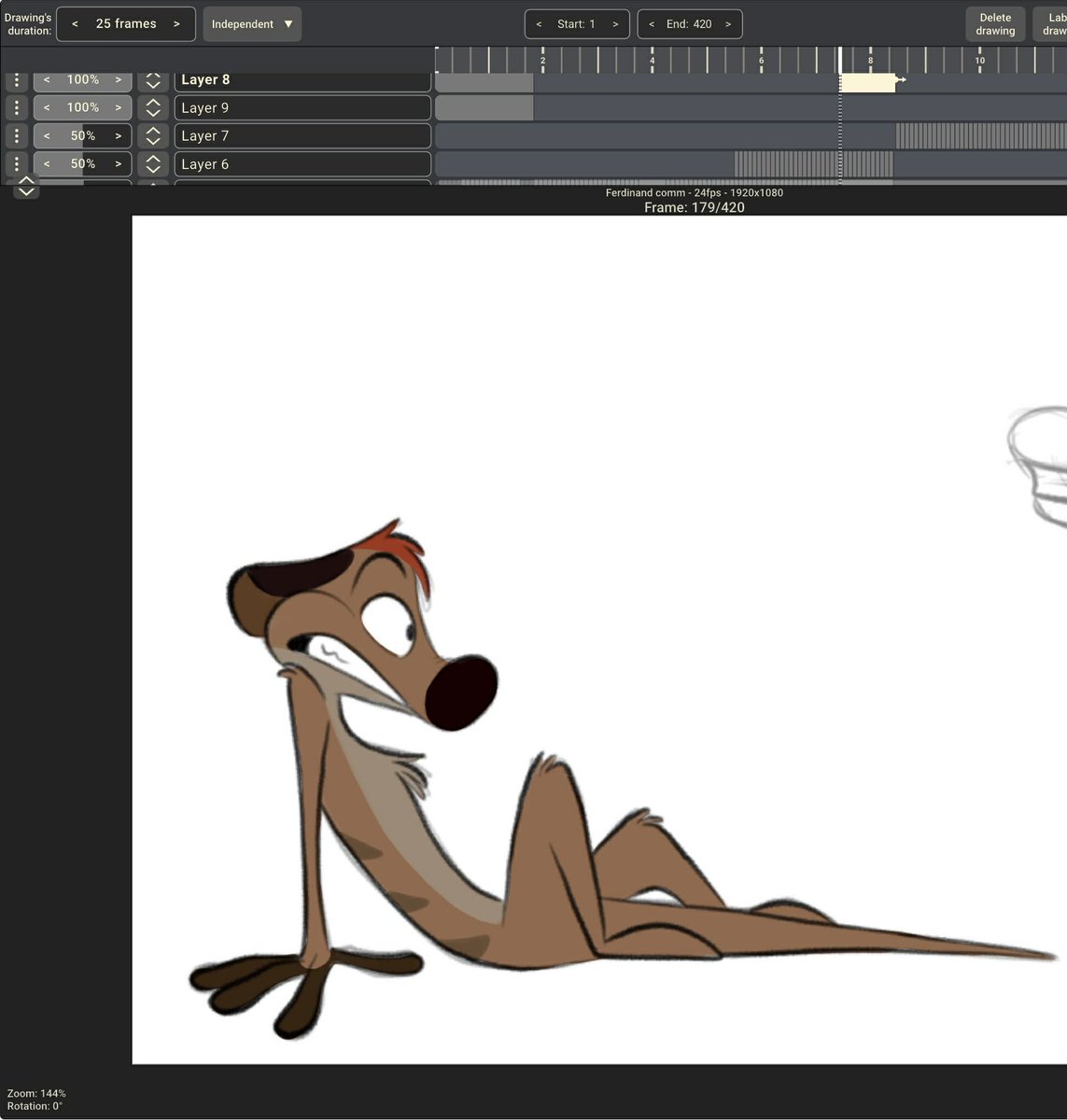Lower Layer 7 opacity with left arrow
Screen dimensions: 1067x1120
click(x=47, y=135)
